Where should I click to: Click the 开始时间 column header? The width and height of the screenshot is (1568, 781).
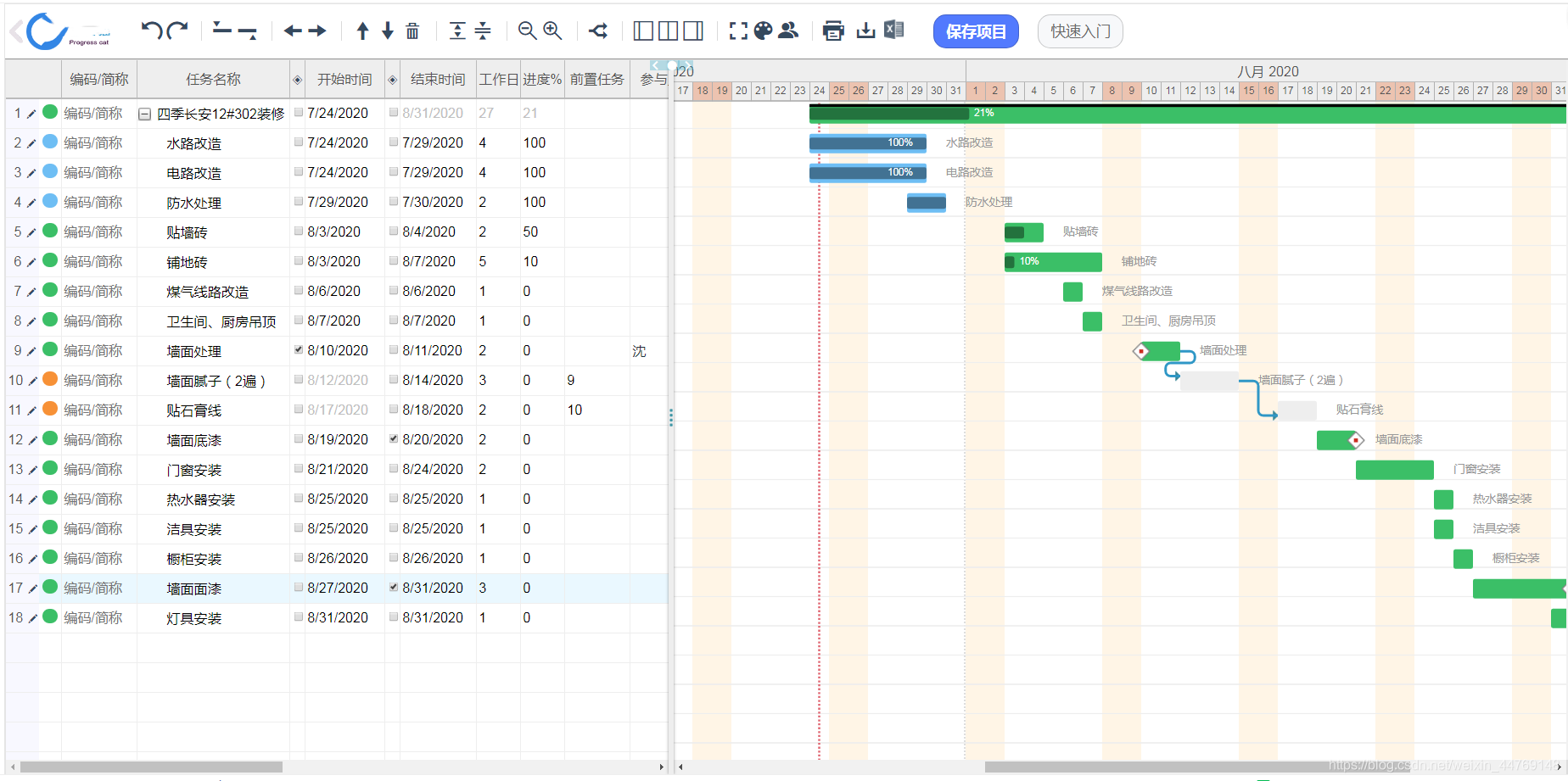(344, 79)
